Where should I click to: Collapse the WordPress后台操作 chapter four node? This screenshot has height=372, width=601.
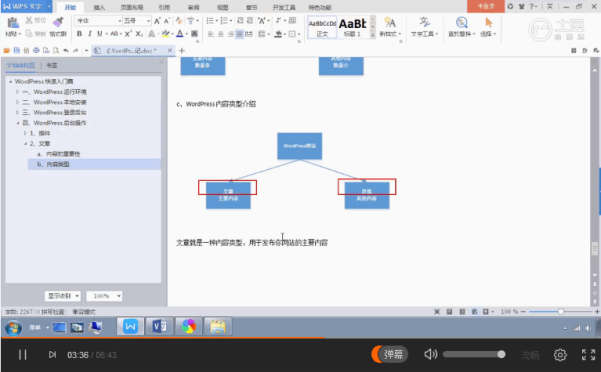point(17,123)
